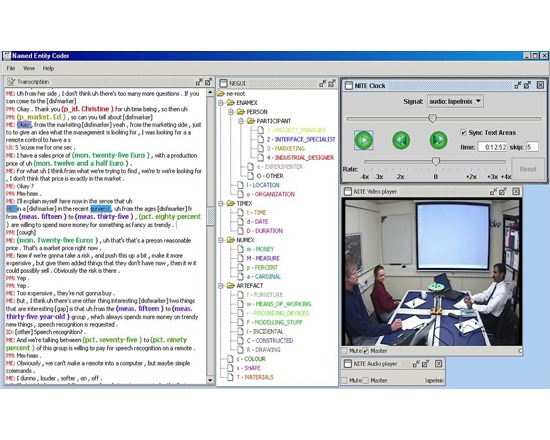
Task: Click the d - DATE document icon
Action: point(240,222)
